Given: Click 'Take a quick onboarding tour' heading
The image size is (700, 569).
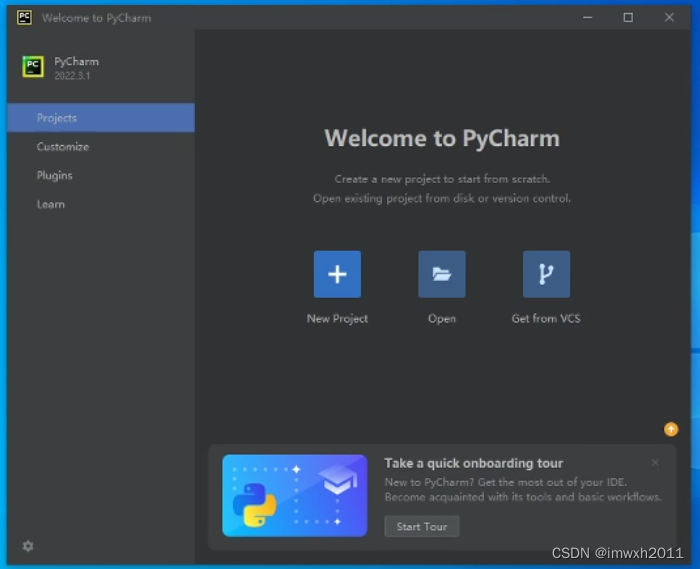Looking at the screenshot, I should point(474,463).
